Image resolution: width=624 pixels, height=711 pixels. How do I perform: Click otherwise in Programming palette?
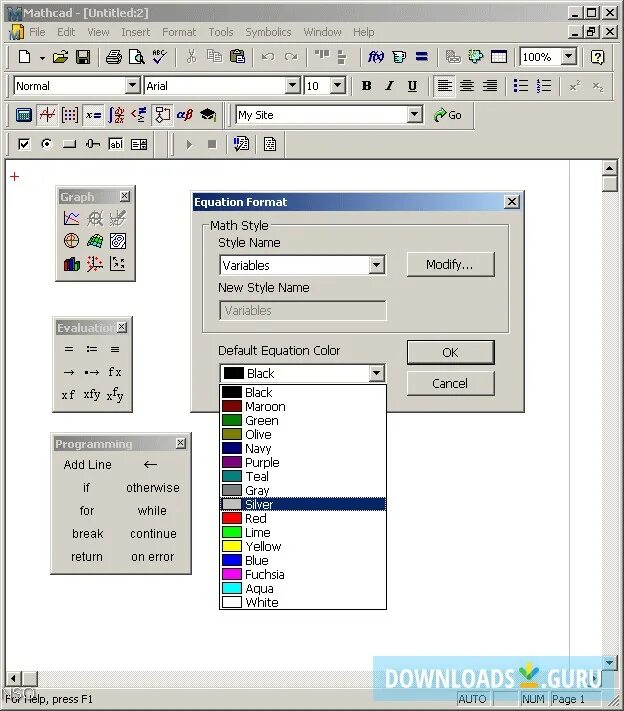coord(153,488)
